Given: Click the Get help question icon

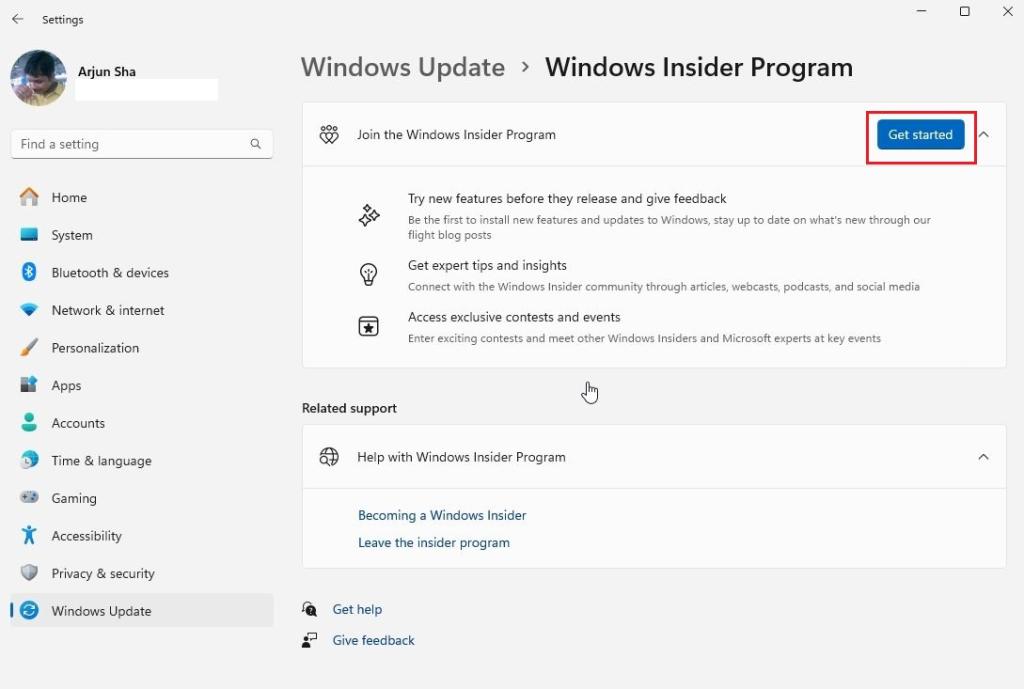Looking at the screenshot, I should pyautogui.click(x=310, y=609).
